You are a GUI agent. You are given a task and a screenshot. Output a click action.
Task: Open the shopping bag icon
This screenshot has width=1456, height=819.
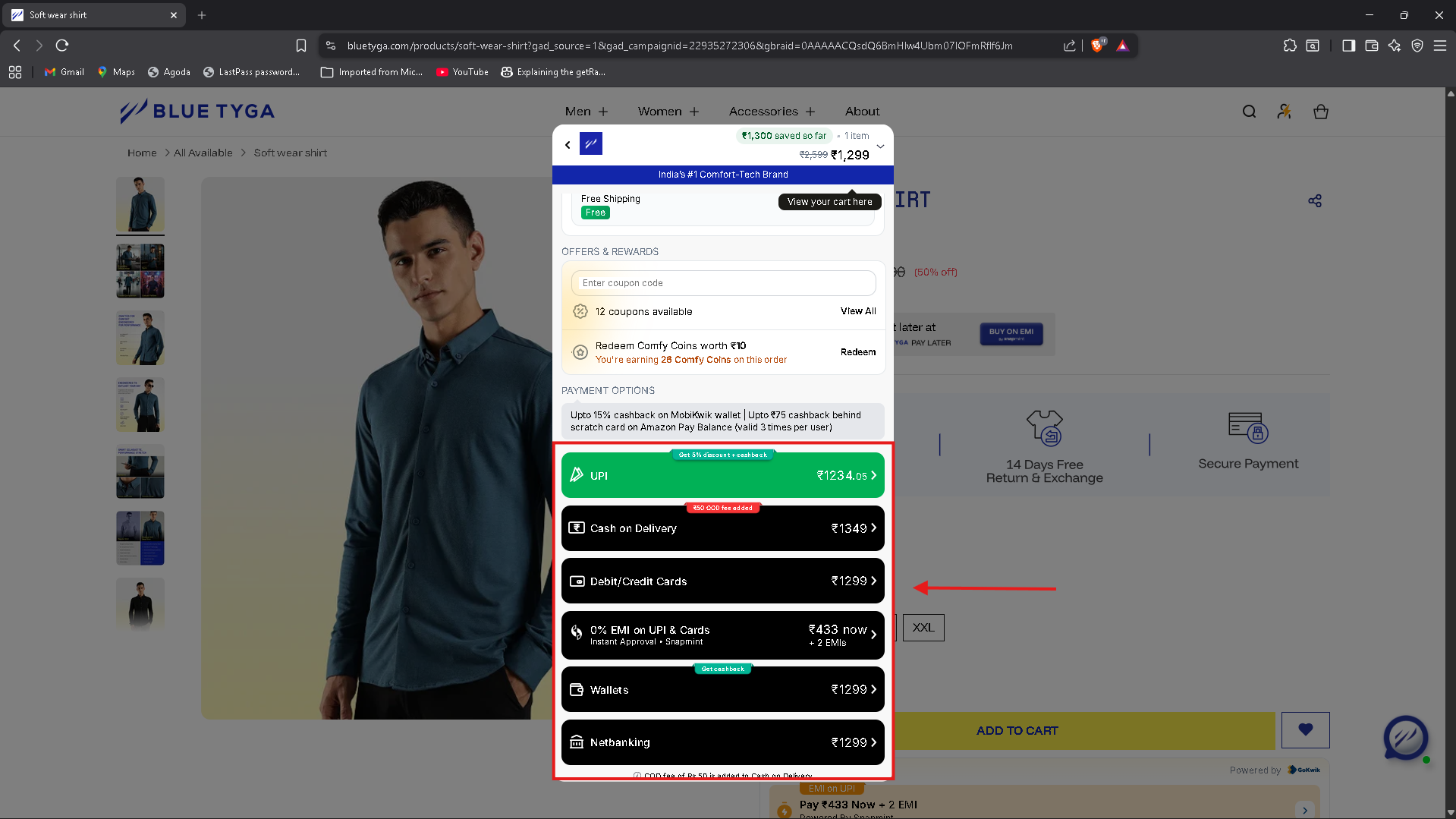(x=1321, y=112)
